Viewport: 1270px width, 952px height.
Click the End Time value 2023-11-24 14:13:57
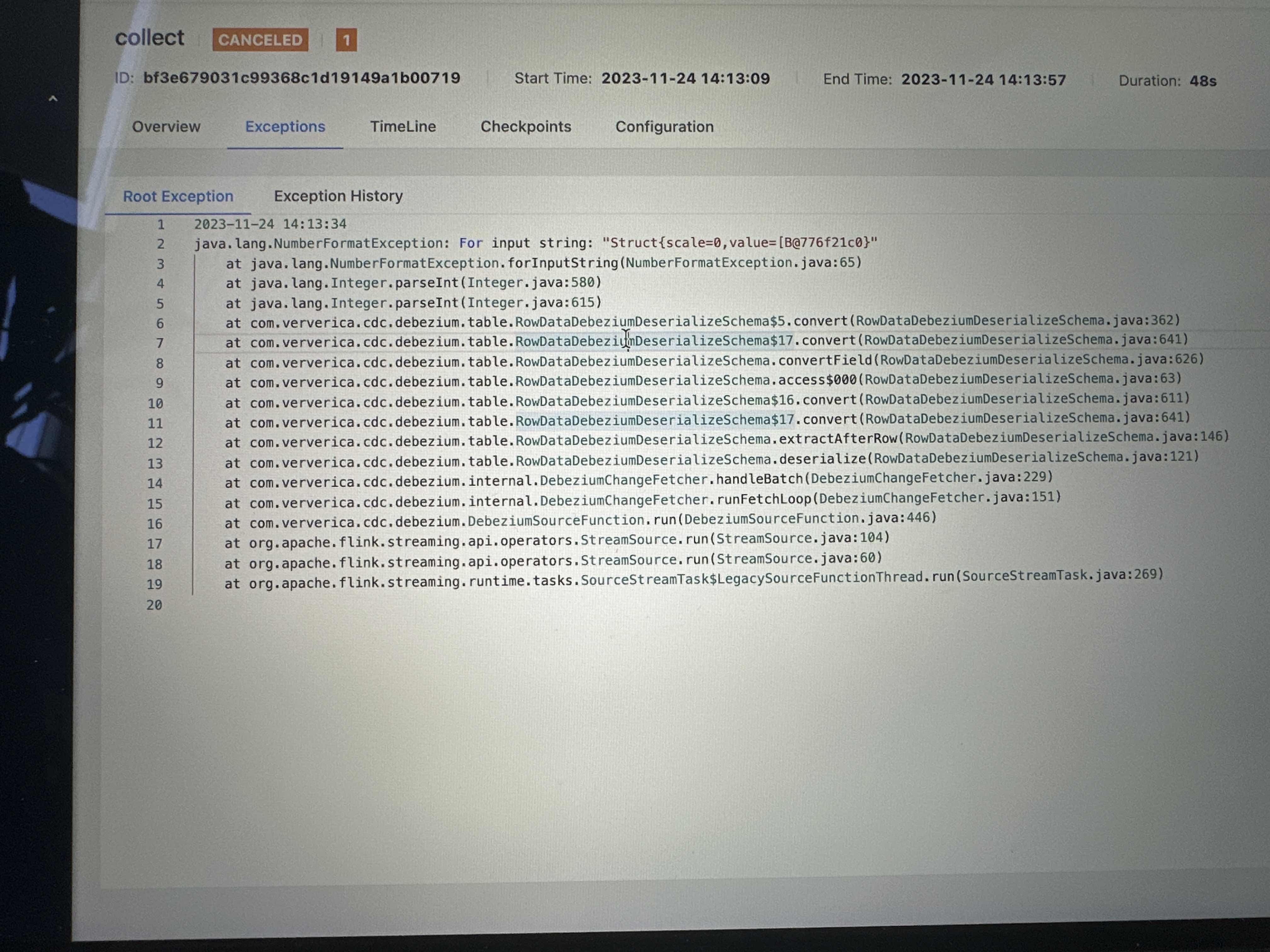point(983,80)
